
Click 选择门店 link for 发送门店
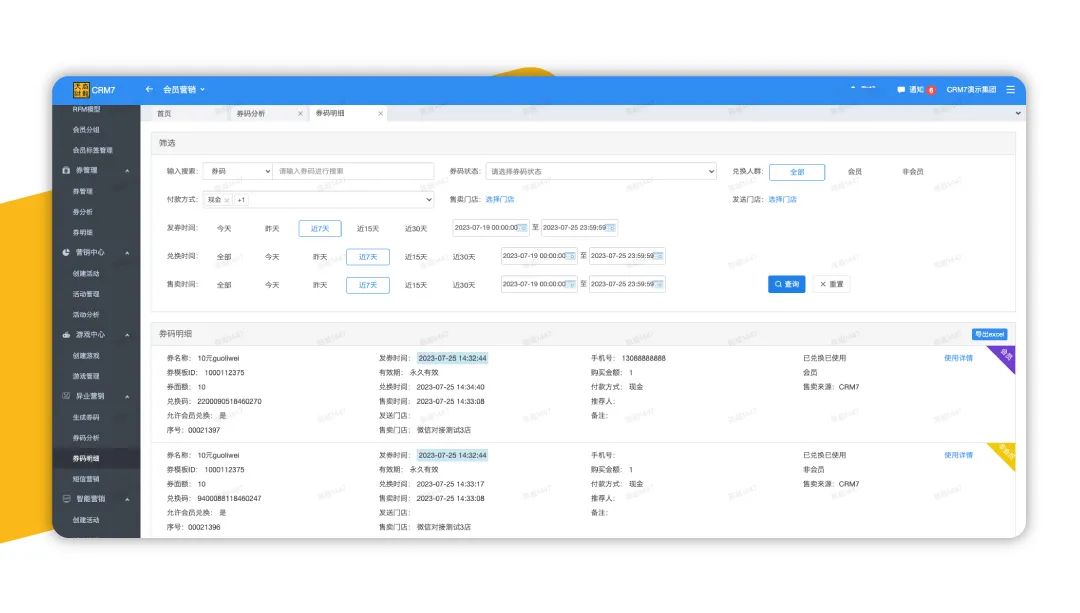782,200
